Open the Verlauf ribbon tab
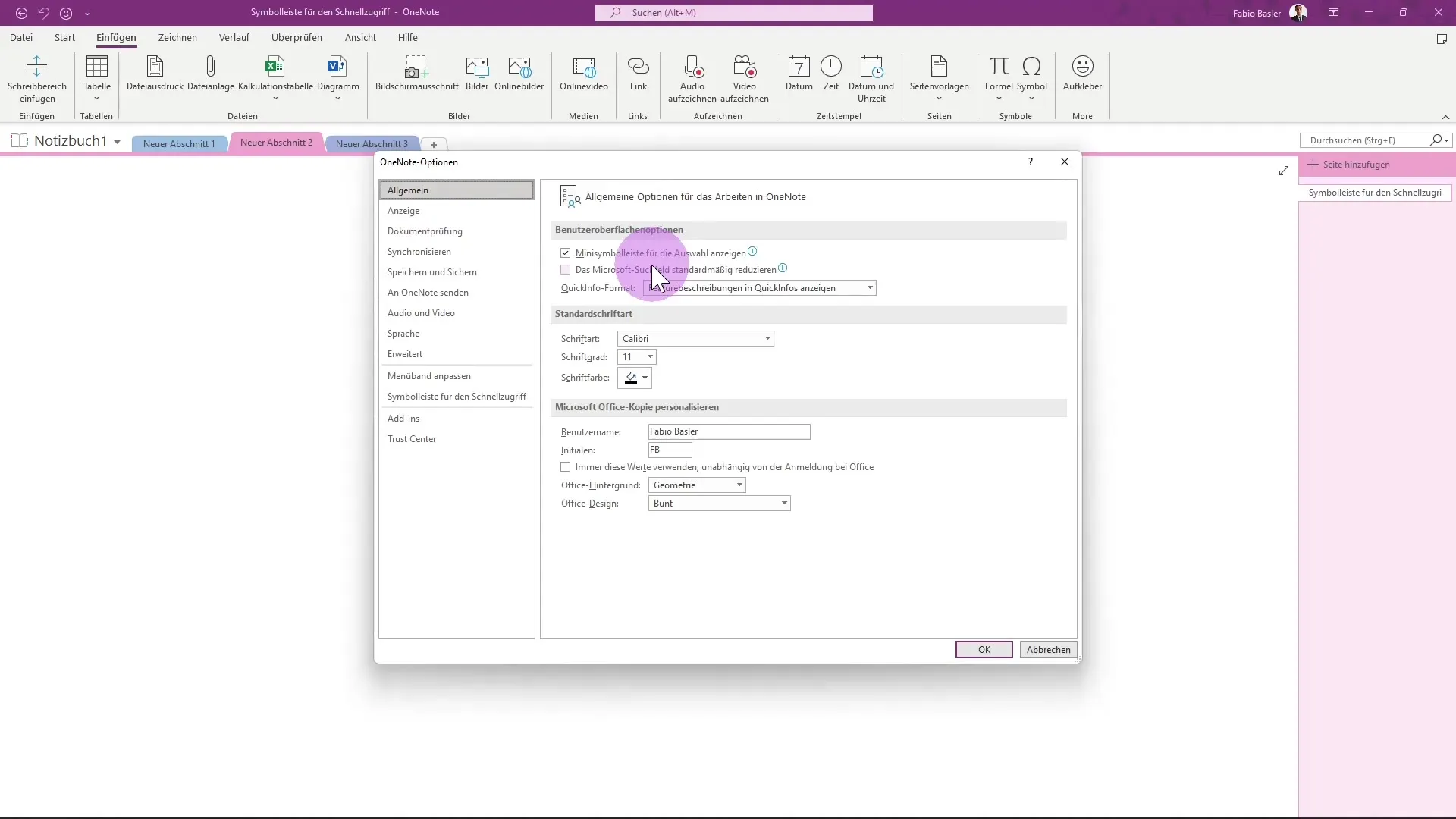This screenshot has width=1456, height=819. (x=234, y=37)
